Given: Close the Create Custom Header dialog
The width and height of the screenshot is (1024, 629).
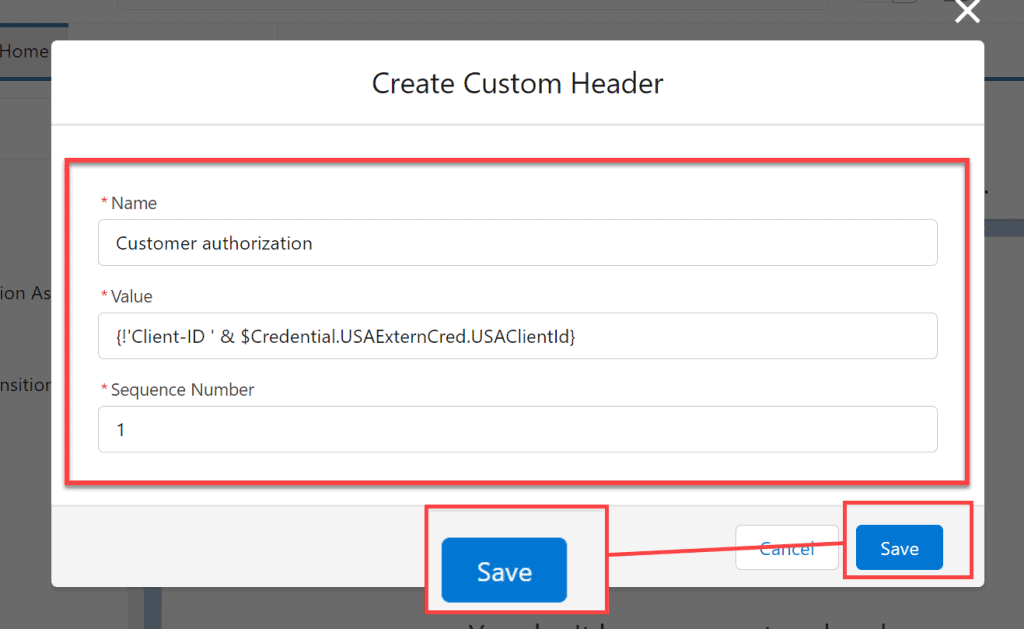Looking at the screenshot, I should pyautogui.click(x=966, y=13).
